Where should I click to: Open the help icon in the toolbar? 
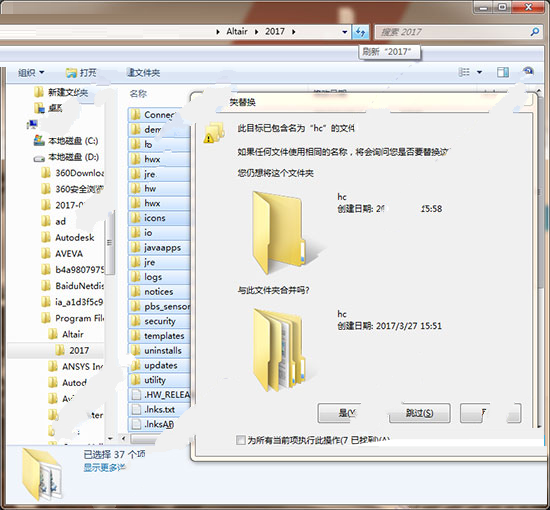click(528, 72)
